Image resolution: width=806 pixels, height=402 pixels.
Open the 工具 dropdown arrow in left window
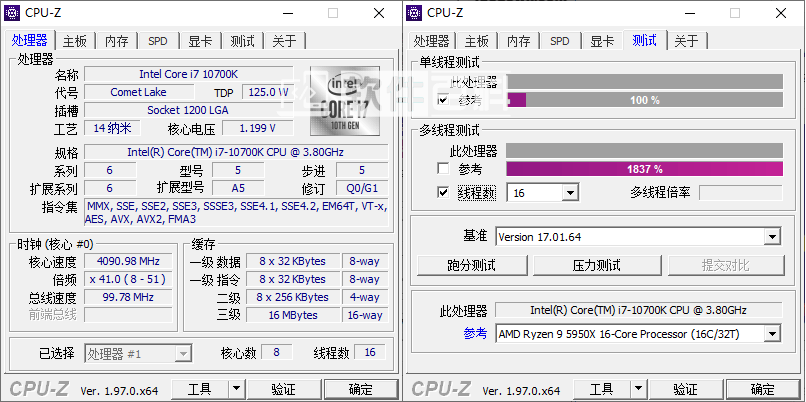pyautogui.click(x=236, y=388)
